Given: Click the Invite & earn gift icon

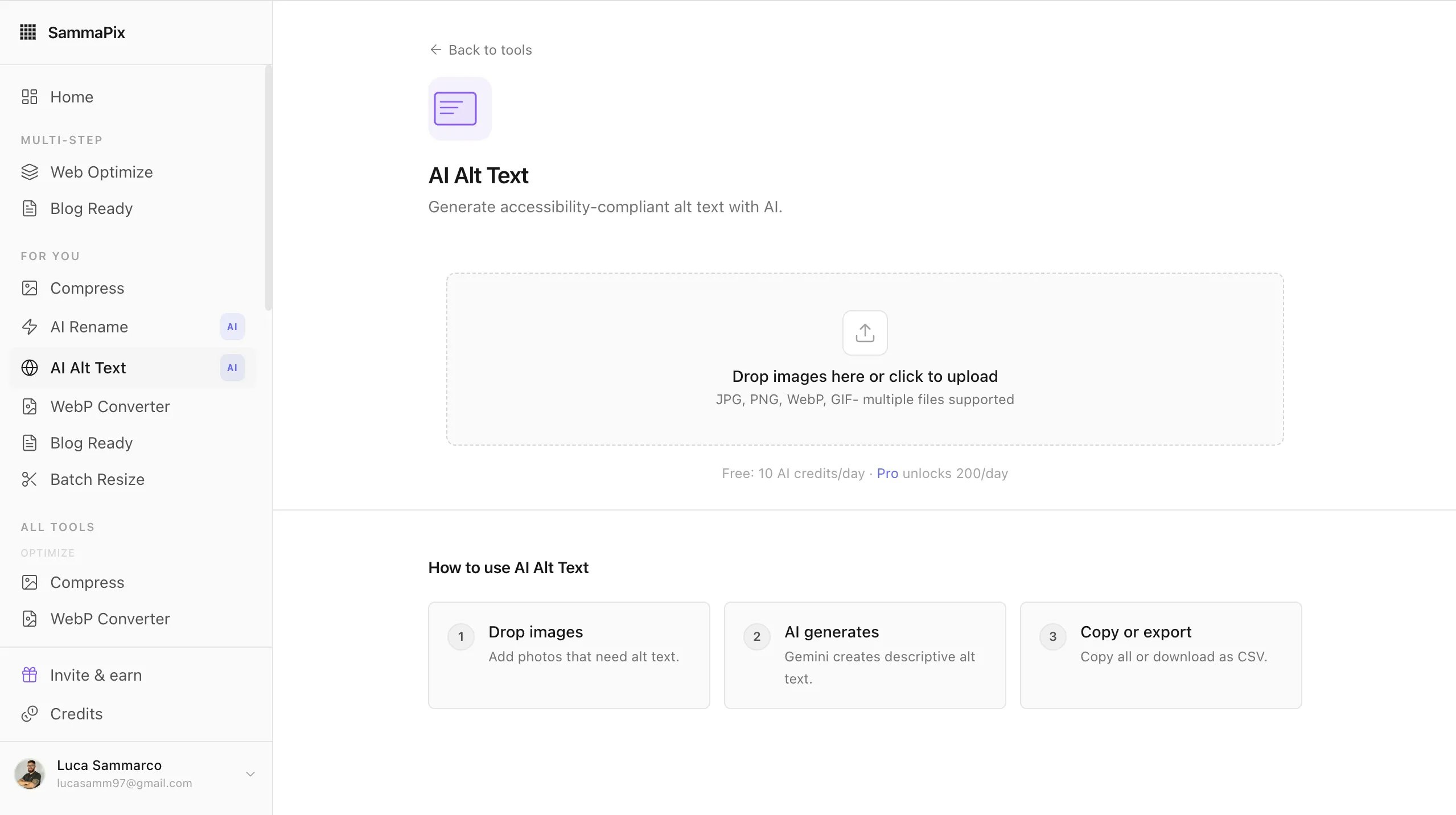Looking at the screenshot, I should 30,675.
